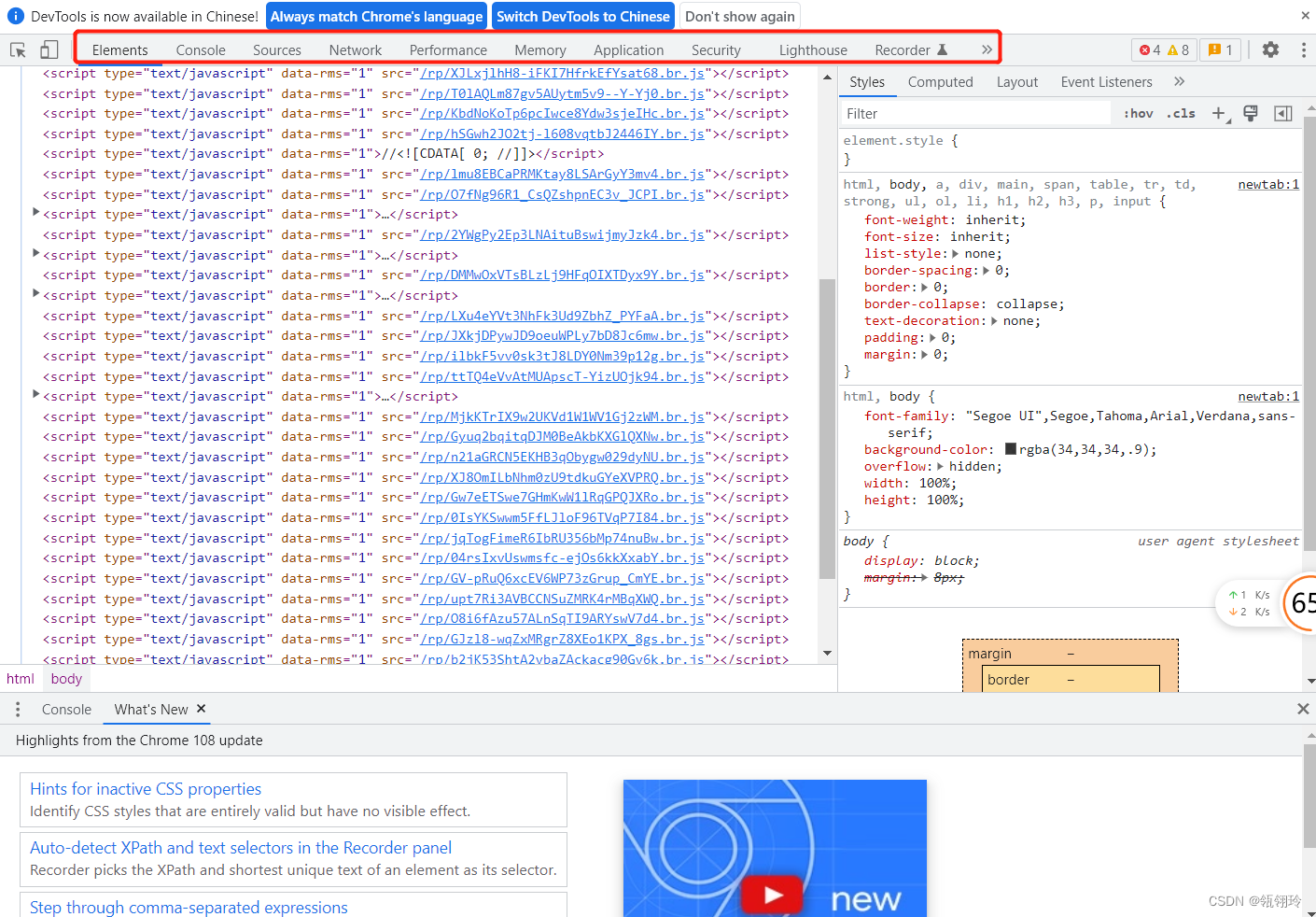Show more Styles sidebar tabs chevron
Viewport: 1316px width, 917px height.
[1179, 82]
